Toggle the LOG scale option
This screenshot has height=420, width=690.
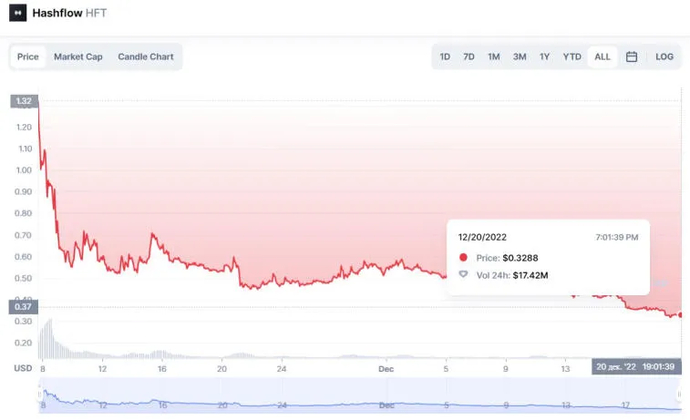tap(664, 57)
